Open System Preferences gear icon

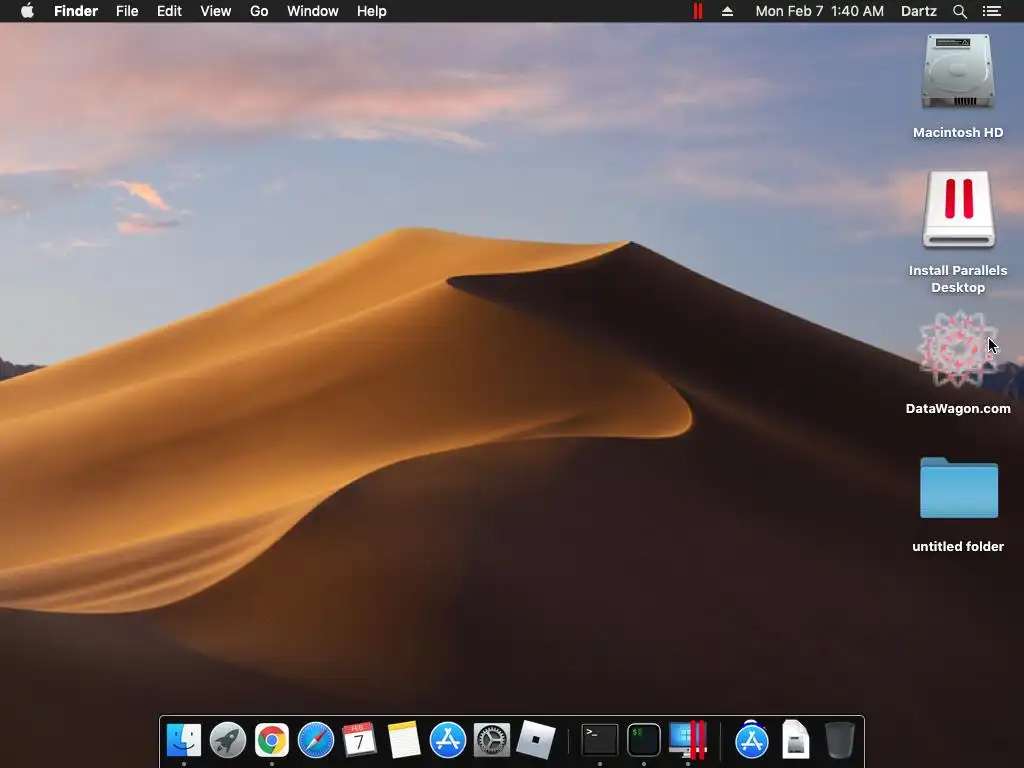coord(491,740)
